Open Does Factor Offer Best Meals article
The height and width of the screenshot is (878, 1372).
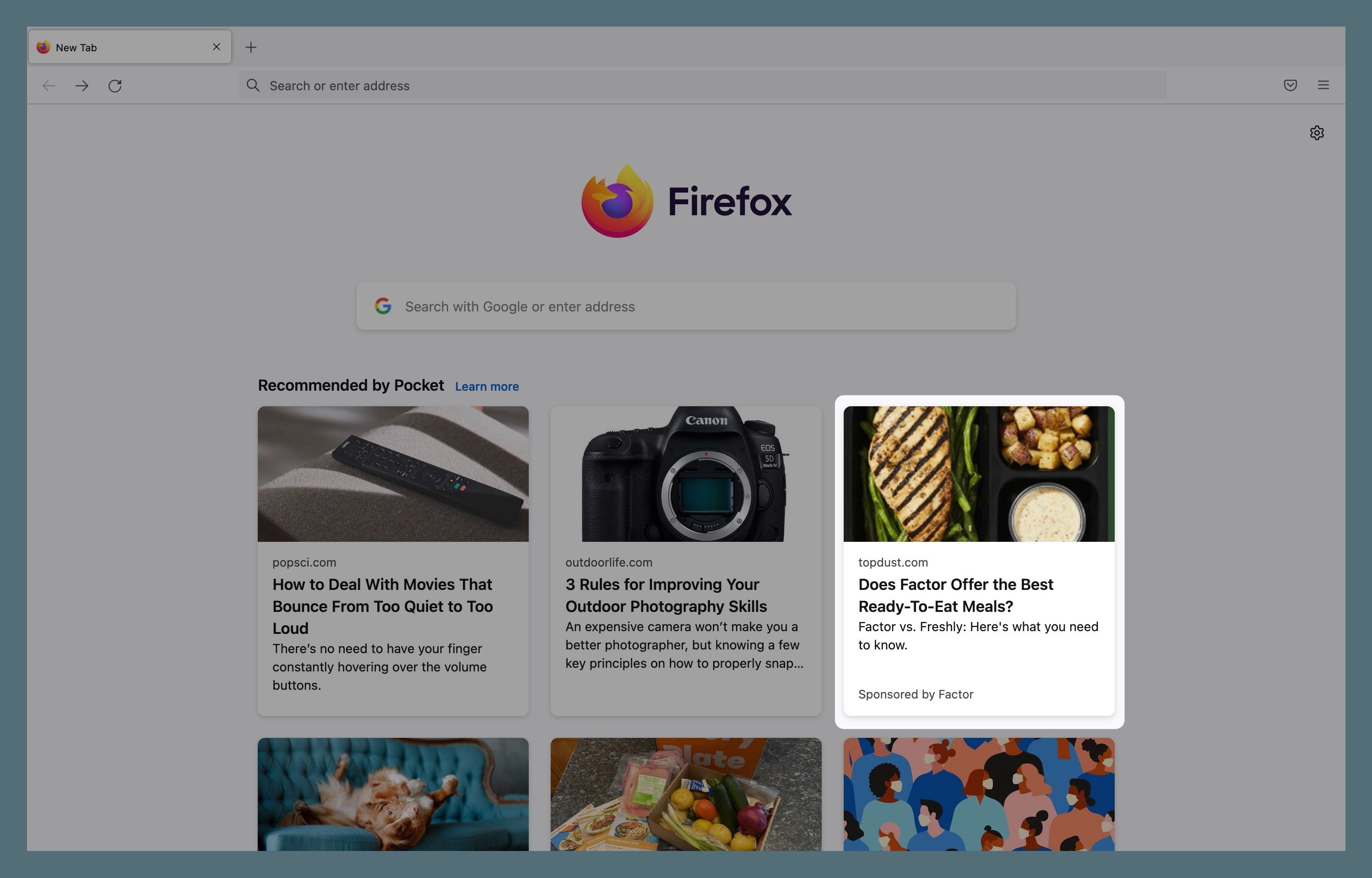tap(955, 595)
